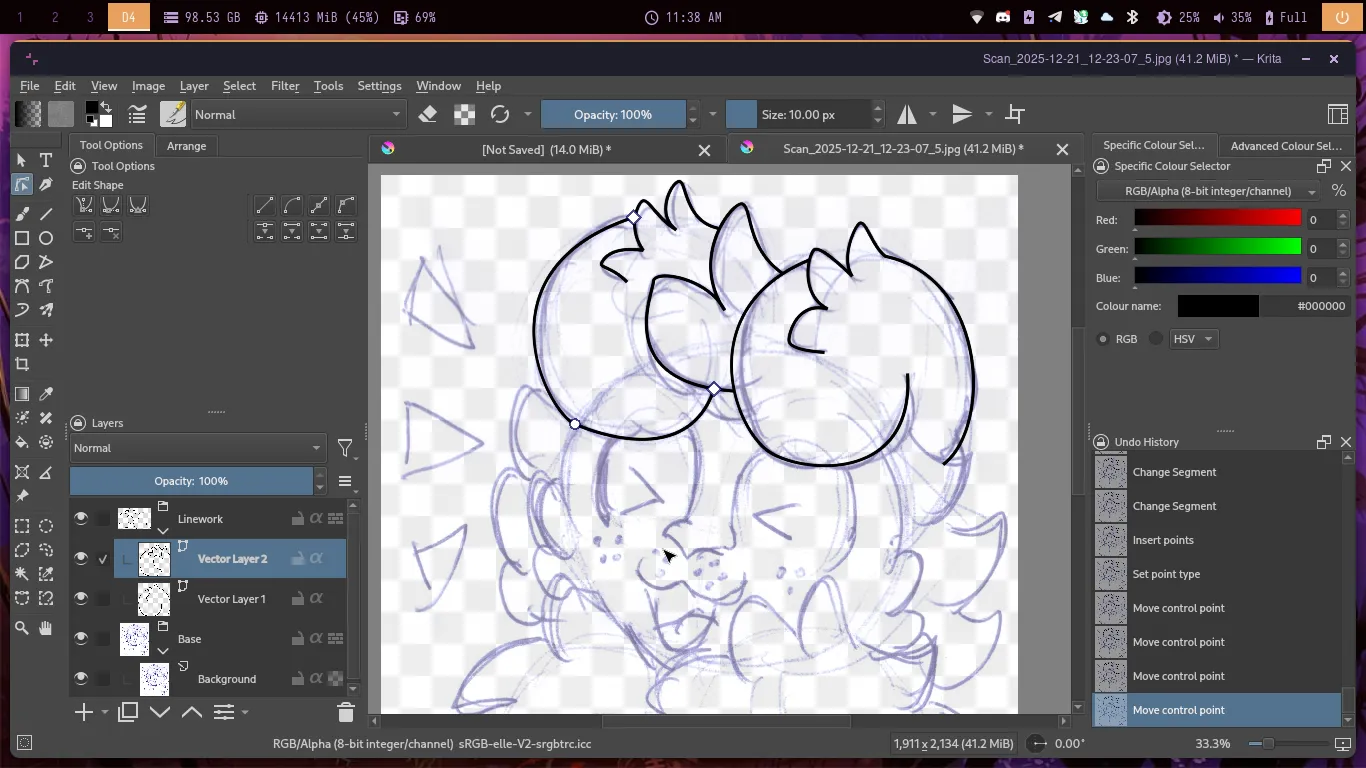This screenshot has width=1366, height=768.
Task: Pick the Freehand Brush tool
Action: click(x=22, y=214)
